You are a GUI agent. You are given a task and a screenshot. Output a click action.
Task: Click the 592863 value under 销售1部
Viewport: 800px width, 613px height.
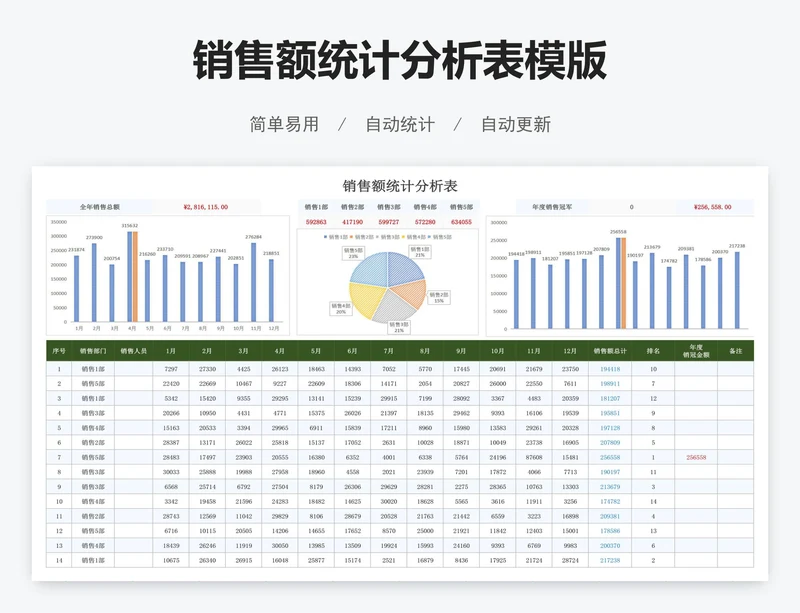316,222
